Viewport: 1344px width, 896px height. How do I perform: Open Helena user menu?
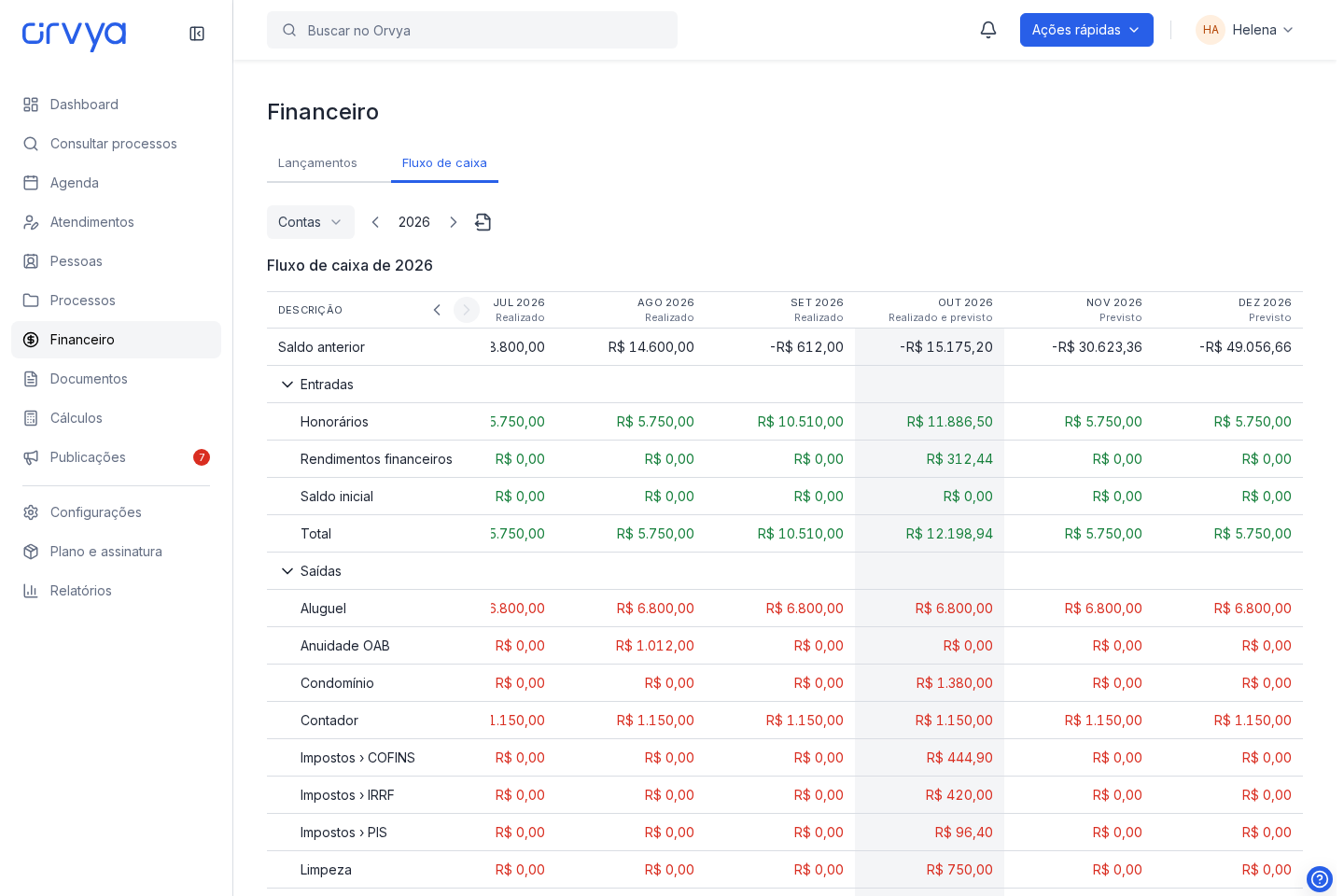[x=1245, y=30]
